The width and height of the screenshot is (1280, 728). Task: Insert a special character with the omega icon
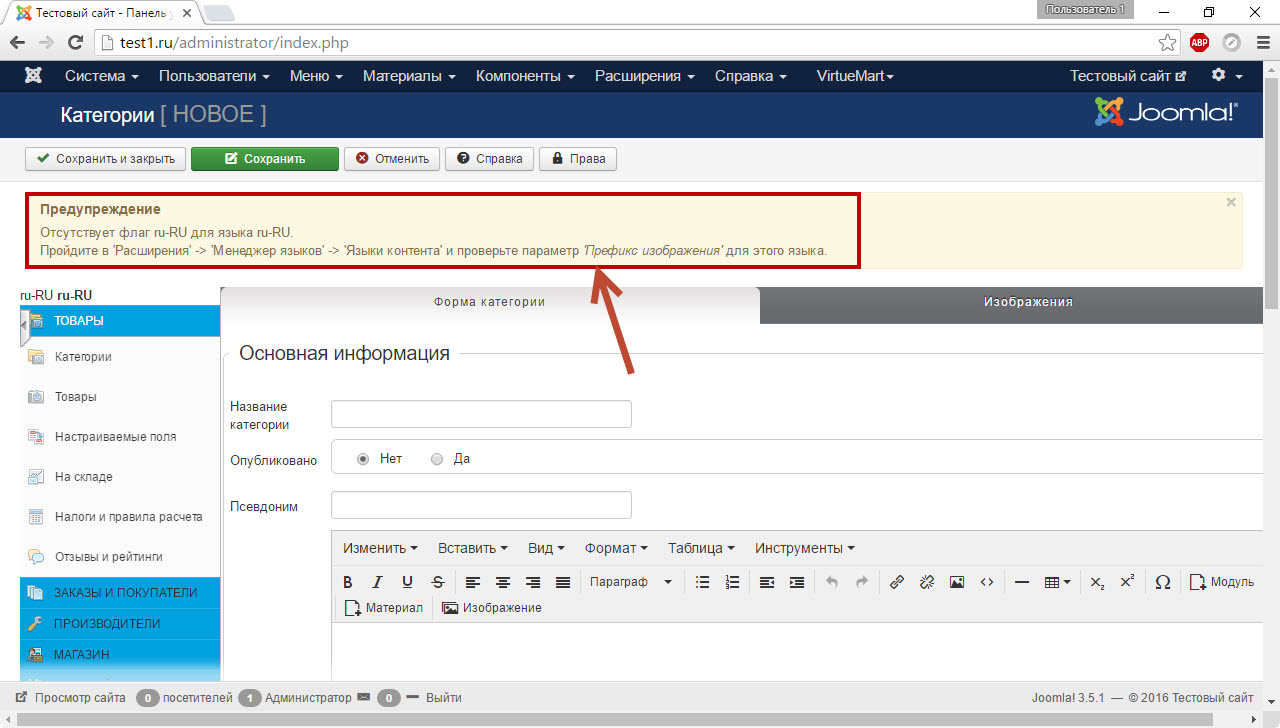tap(1163, 581)
